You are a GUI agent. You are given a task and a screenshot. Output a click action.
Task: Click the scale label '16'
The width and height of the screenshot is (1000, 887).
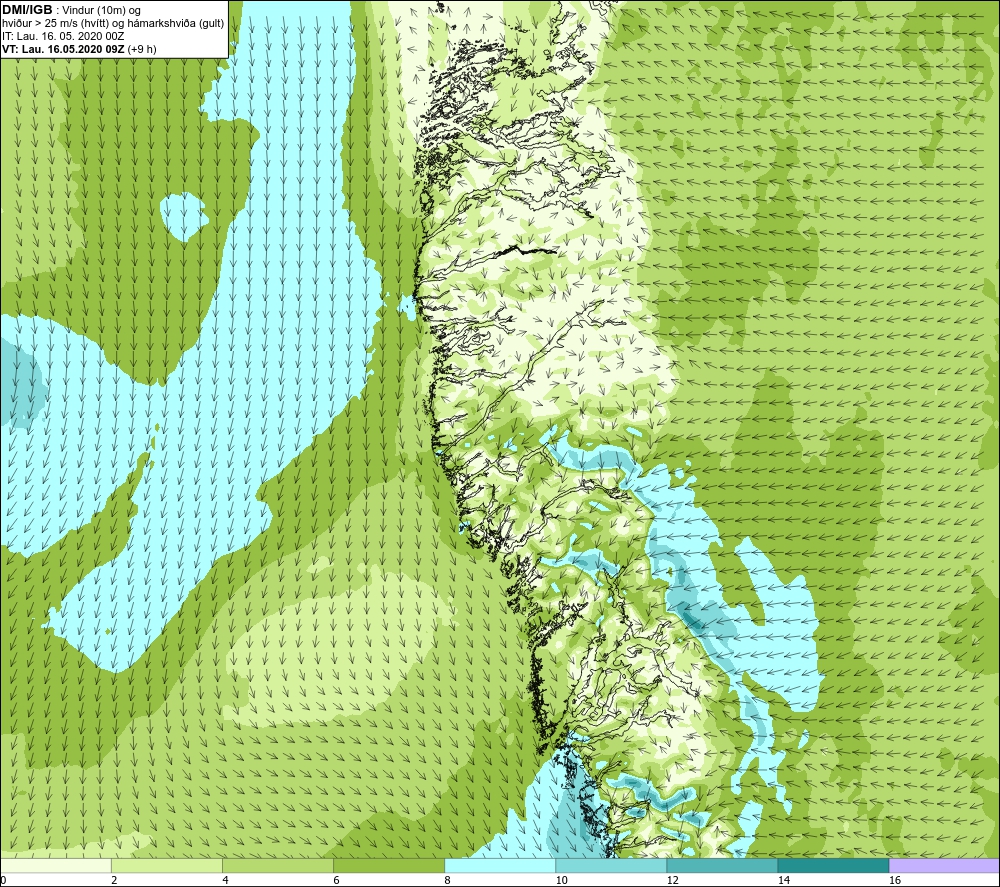pyautogui.click(x=895, y=880)
